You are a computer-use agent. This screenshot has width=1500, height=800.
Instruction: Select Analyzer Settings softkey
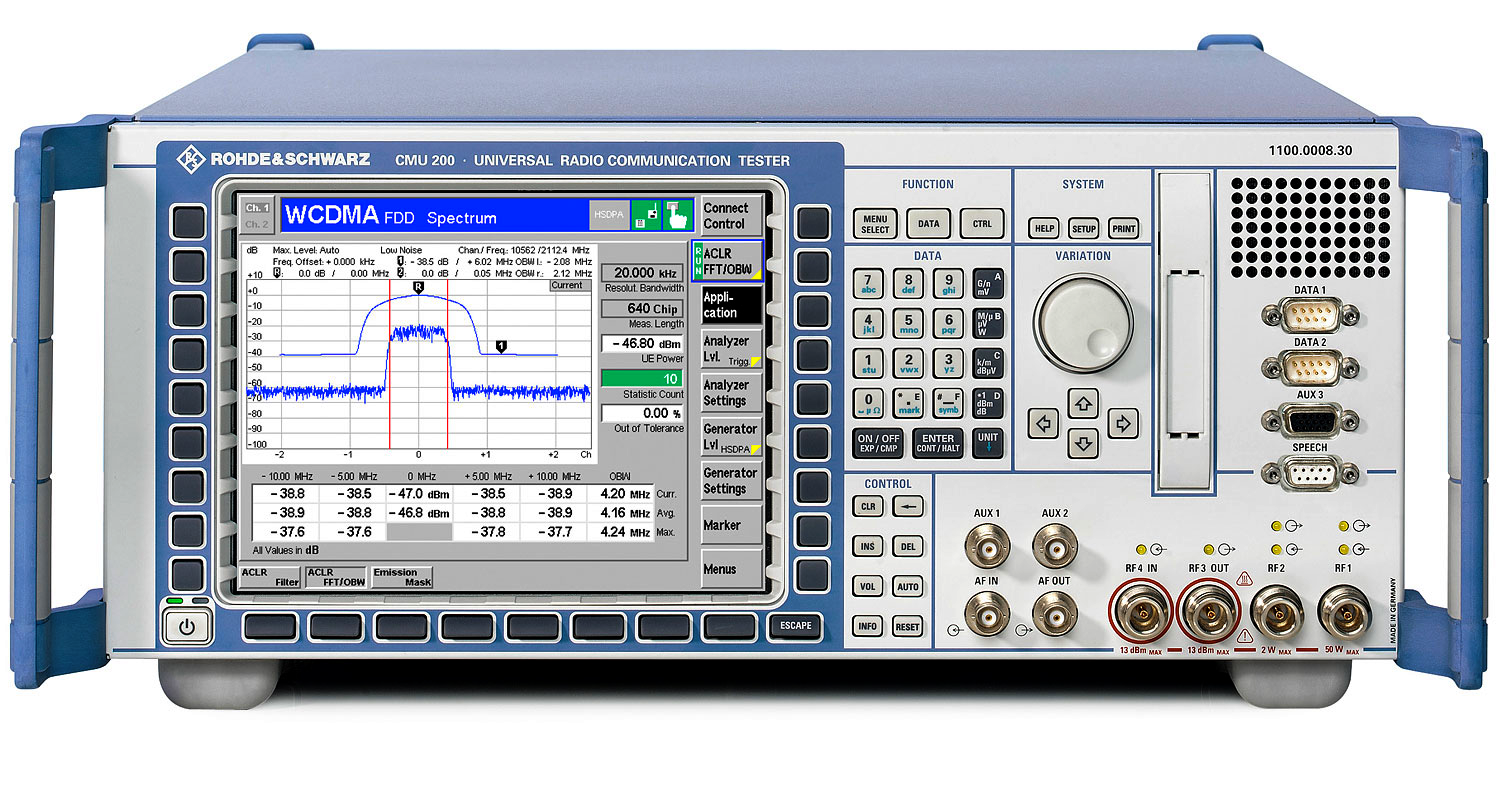tap(731, 393)
